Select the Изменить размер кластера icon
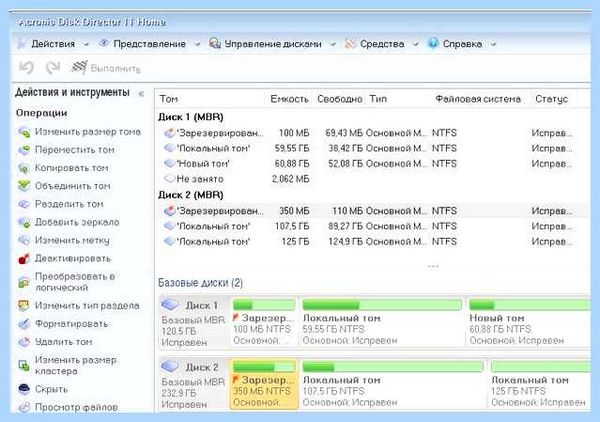The height and width of the screenshot is (422, 600). [x=24, y=365]
